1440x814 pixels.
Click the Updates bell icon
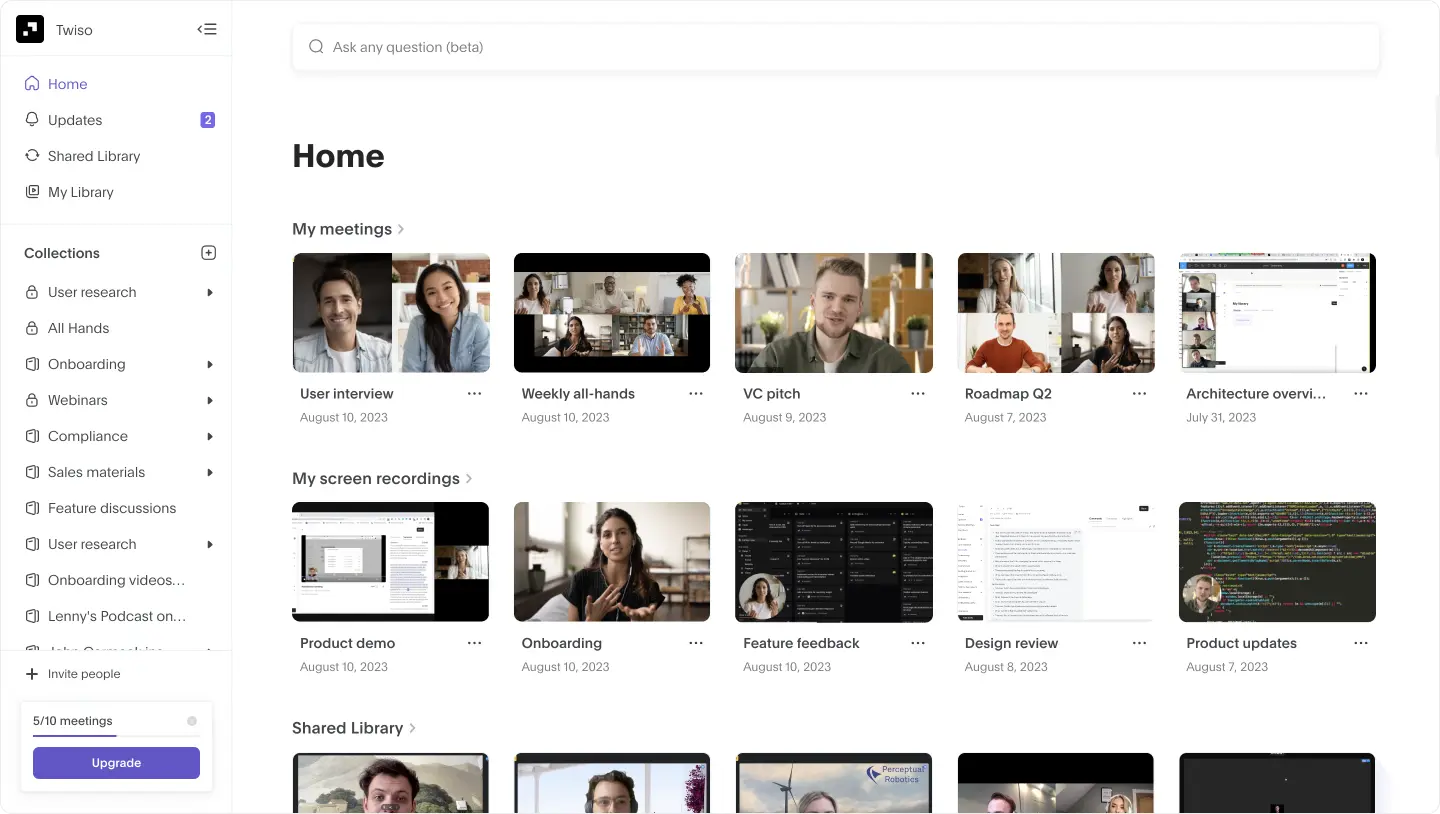[x=32, y=120]
